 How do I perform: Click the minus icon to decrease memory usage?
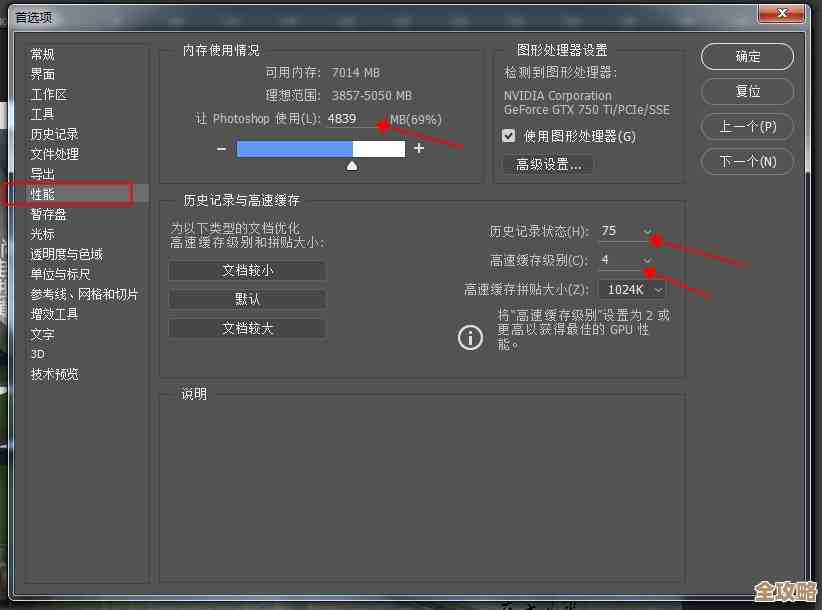(220, 147)
